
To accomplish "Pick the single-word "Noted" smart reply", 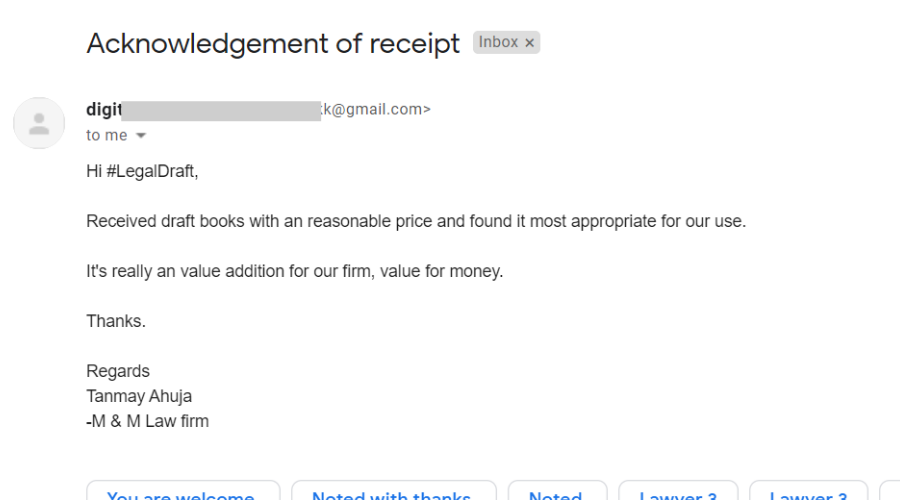I will (557, 491).
